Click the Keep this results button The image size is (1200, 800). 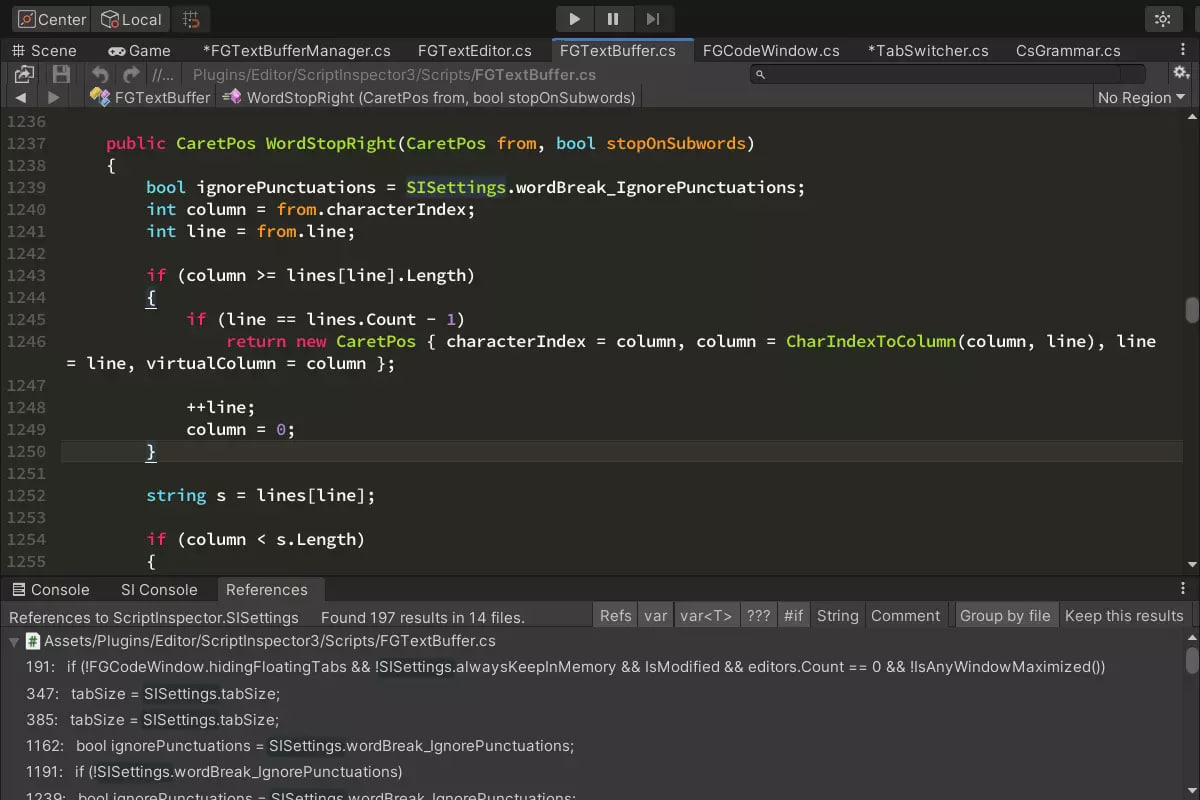[x=1124, y=615]
